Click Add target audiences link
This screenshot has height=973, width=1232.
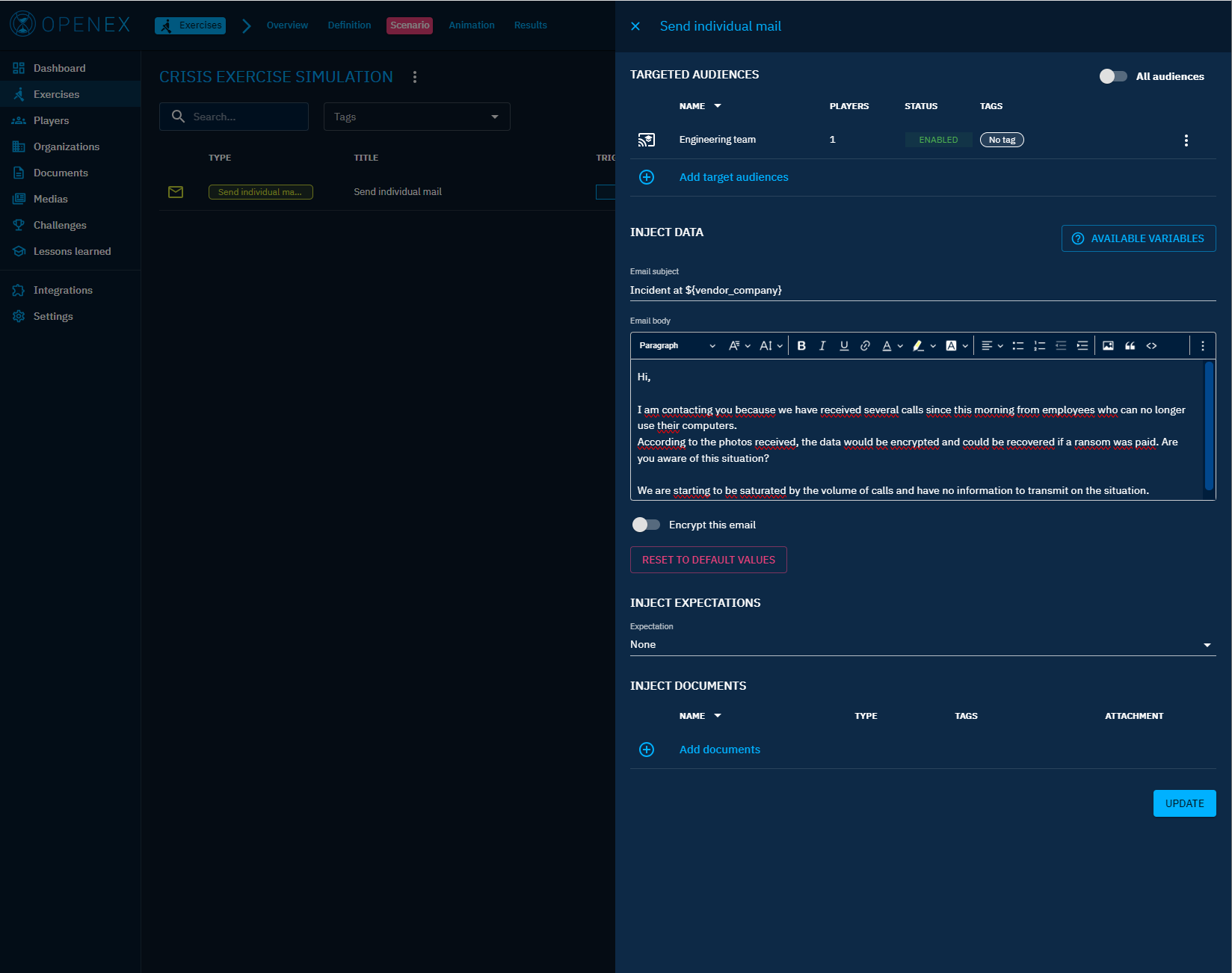coord(733,177)
